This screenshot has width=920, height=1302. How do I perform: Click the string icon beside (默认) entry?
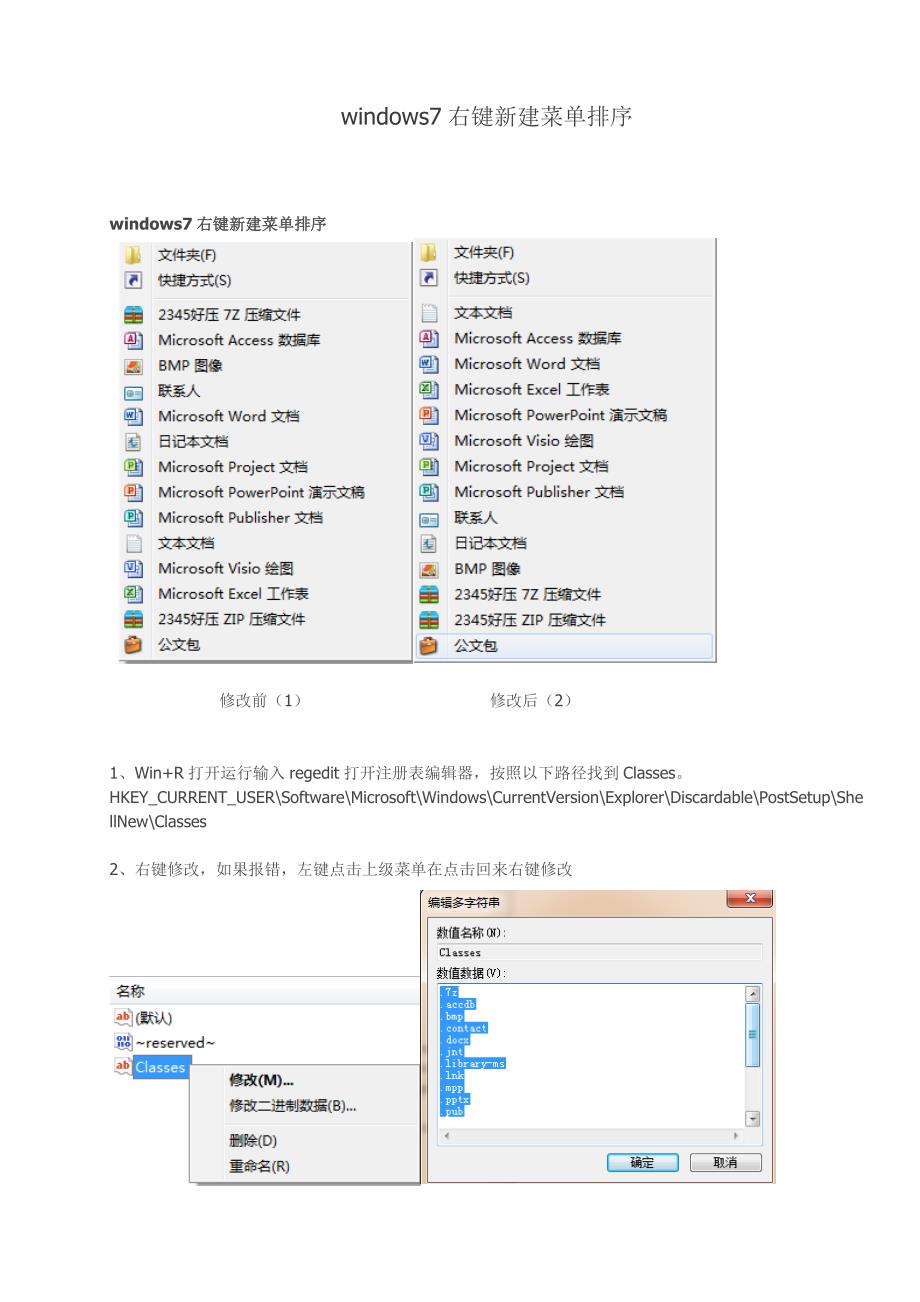coord(123,1017)
